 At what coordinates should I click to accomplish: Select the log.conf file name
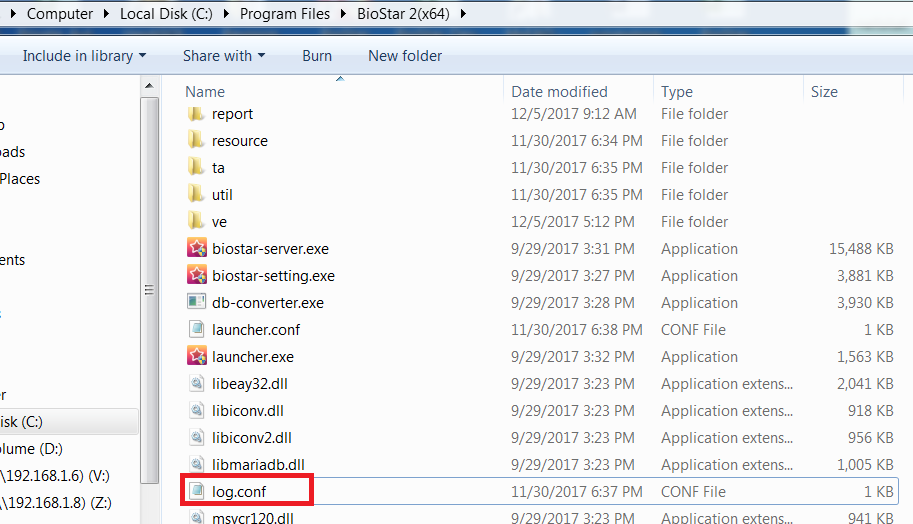click(239, 491)
